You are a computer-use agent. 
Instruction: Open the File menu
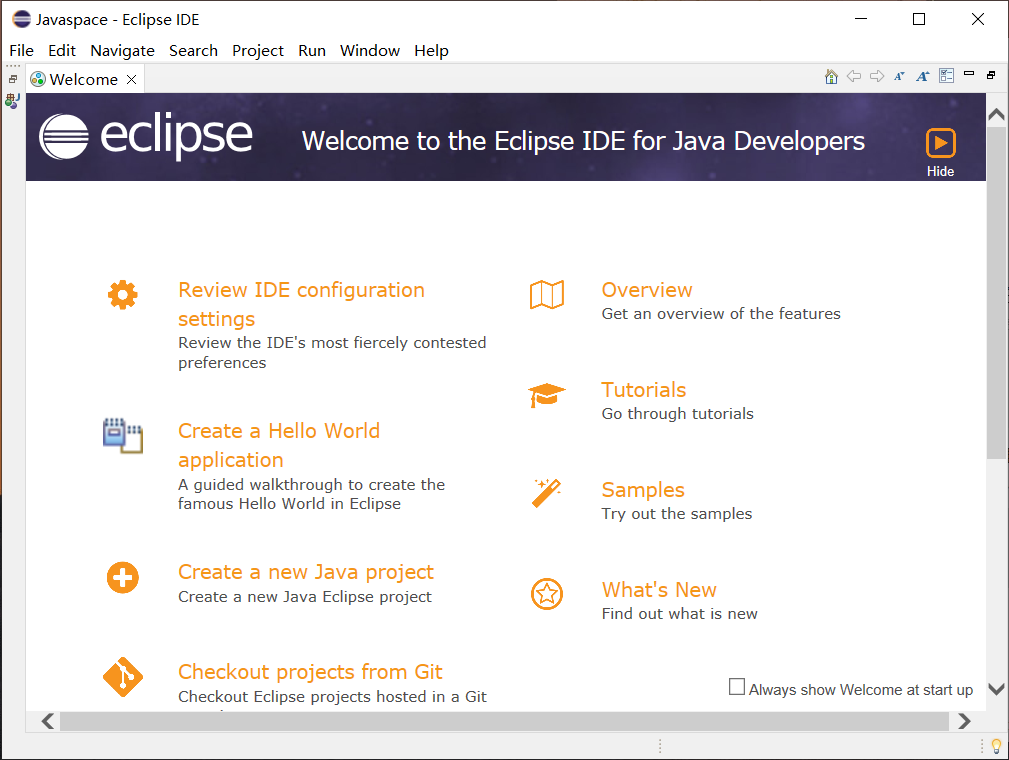[21, 50]
